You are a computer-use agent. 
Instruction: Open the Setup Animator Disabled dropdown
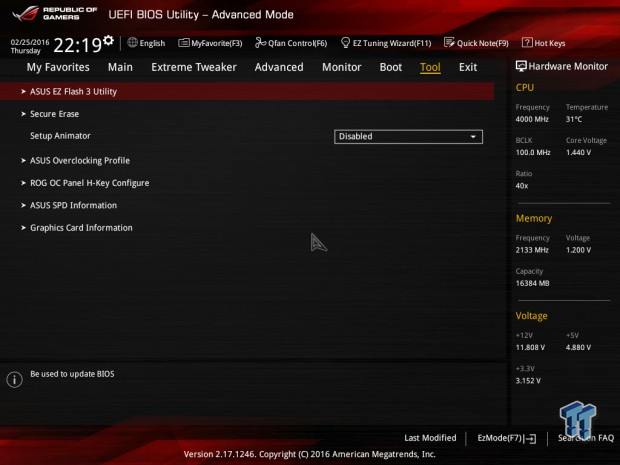(408, 137)
